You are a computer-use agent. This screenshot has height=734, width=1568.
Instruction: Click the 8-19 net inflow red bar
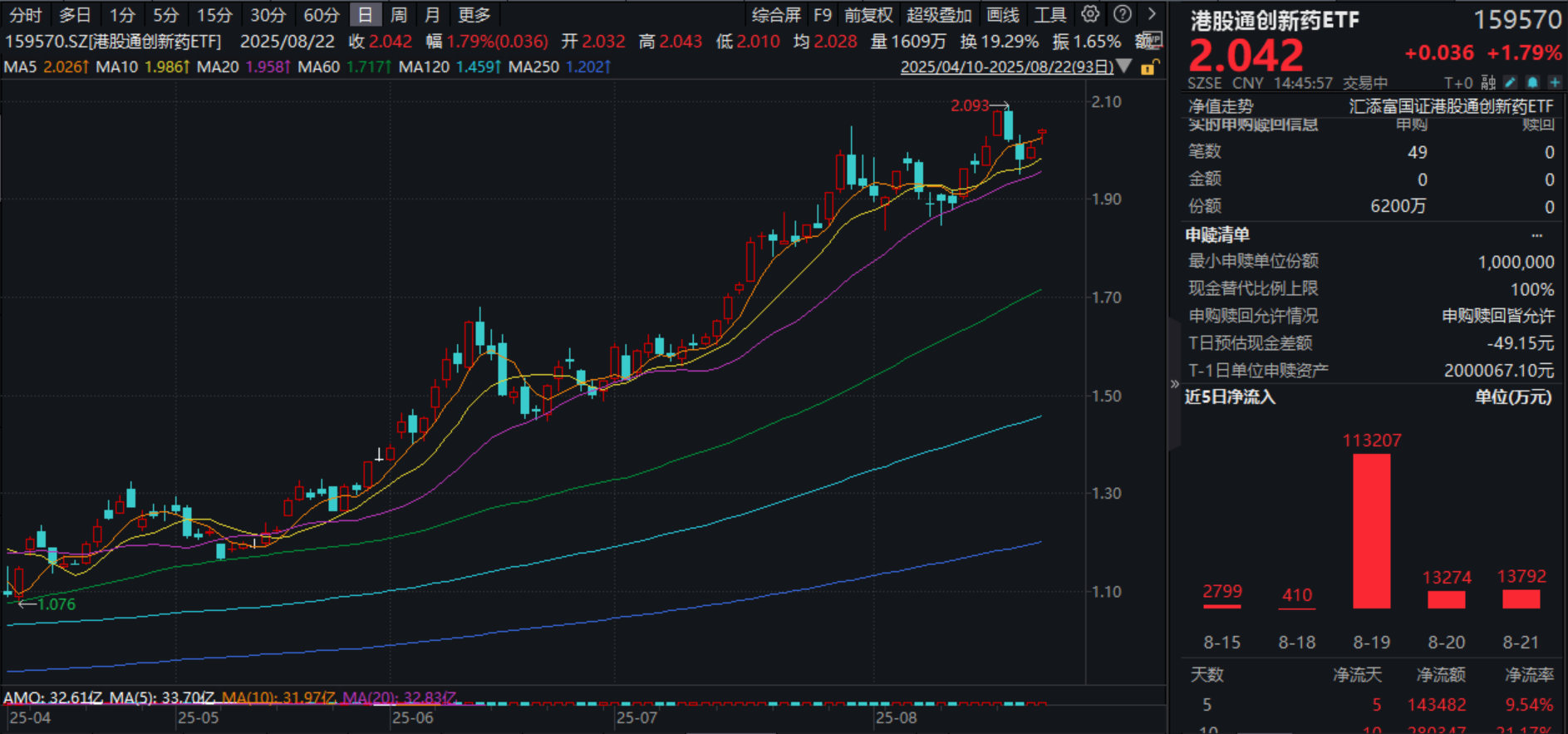(1371, 530)
